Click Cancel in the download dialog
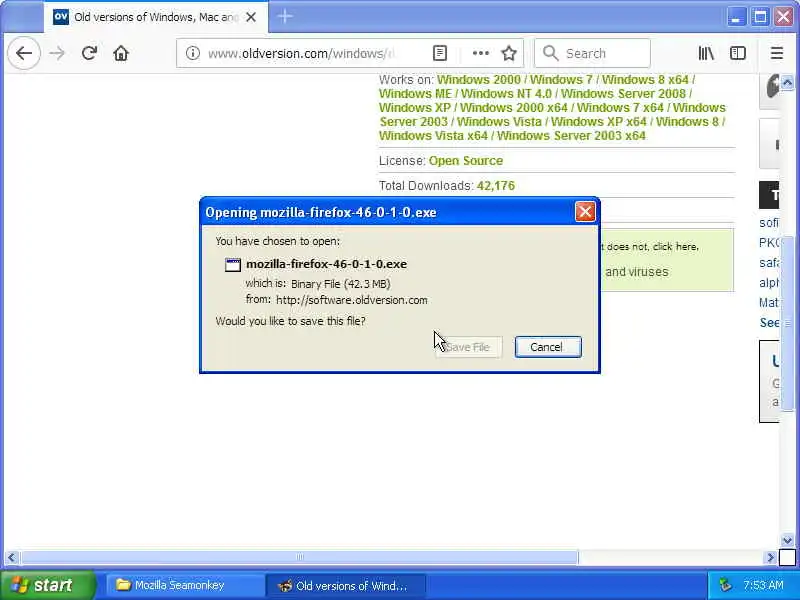The height and width of the screenshot is (600, 800). (548, 347)
